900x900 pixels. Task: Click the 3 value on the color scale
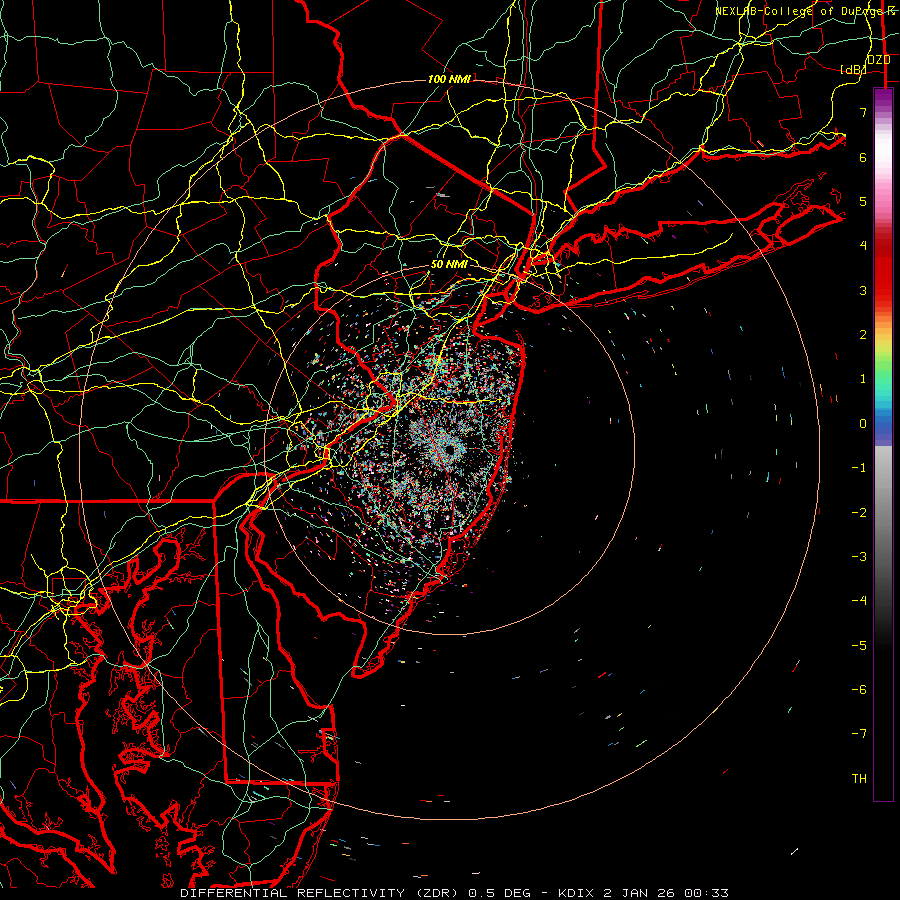pyautogui.click(x=863, y=290)
